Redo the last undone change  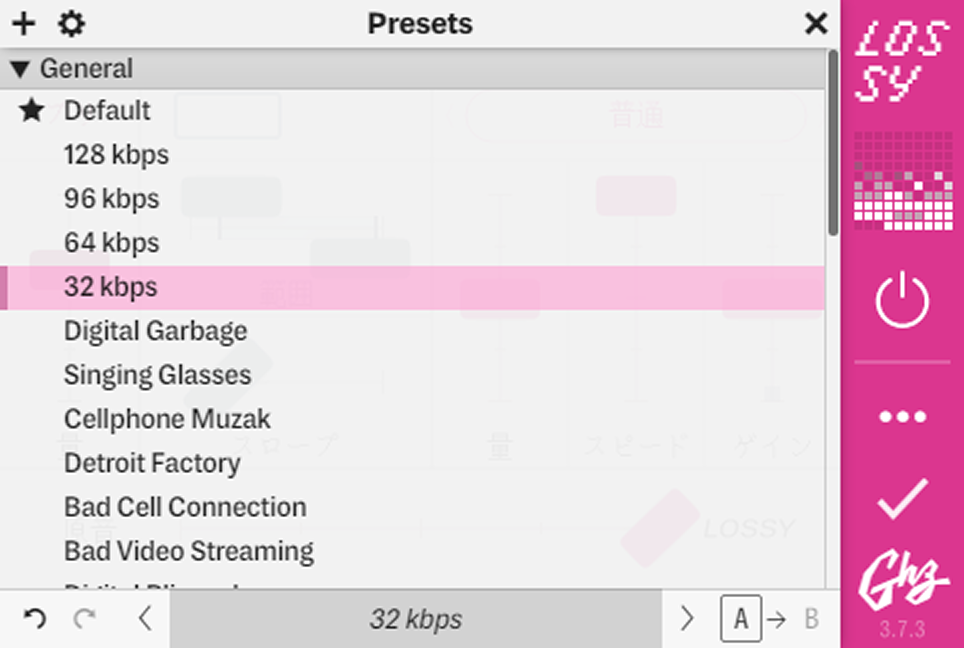coord(84,618)
